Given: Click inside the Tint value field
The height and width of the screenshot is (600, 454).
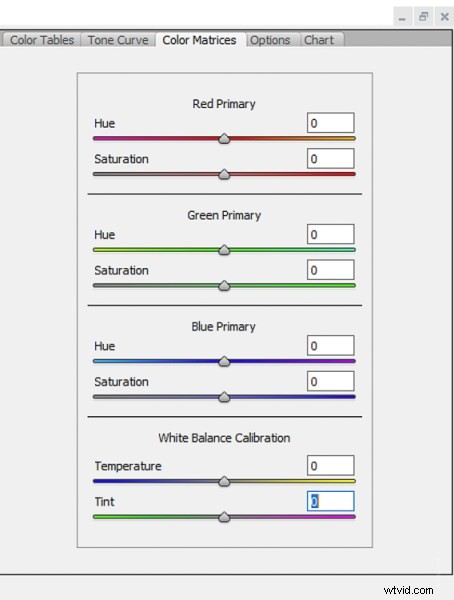Looking at the screenshot, I should click(x=331, y=501).
